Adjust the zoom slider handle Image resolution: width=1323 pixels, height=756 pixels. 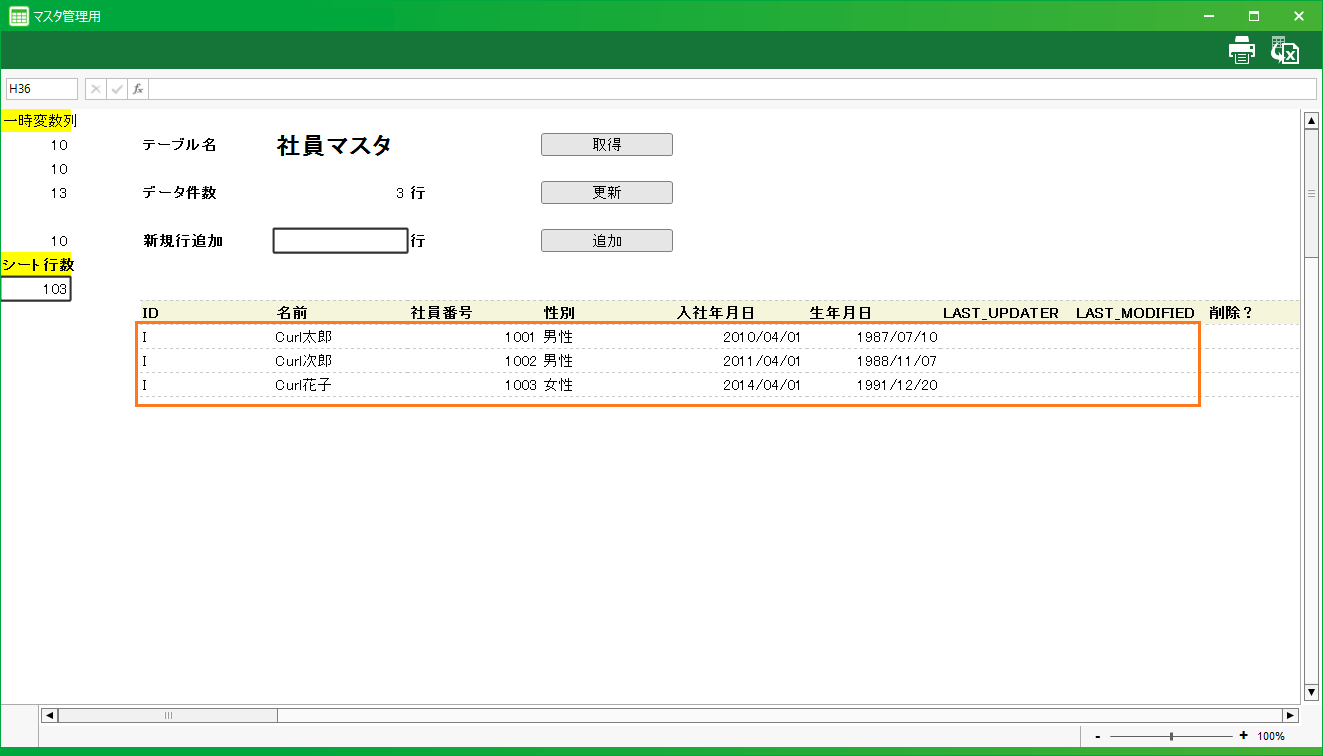1171,736
